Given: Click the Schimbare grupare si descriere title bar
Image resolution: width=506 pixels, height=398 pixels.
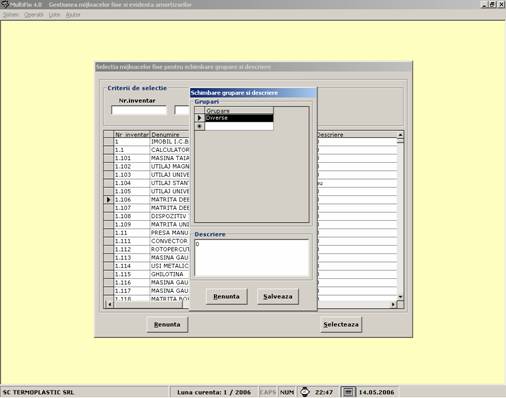Looking at the screenshot, I should click(x=253, y=93).
